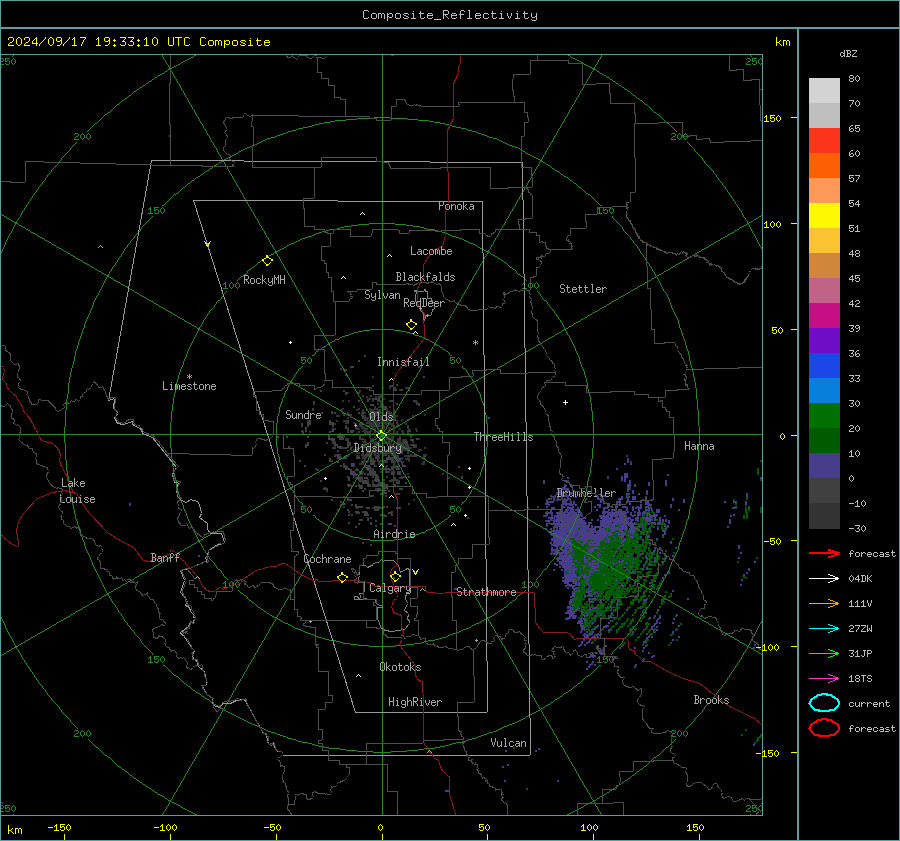This screenshot has height=841, width=900.
Task: Click the magenta 18TS arrow icon
Action: [824, 679]
